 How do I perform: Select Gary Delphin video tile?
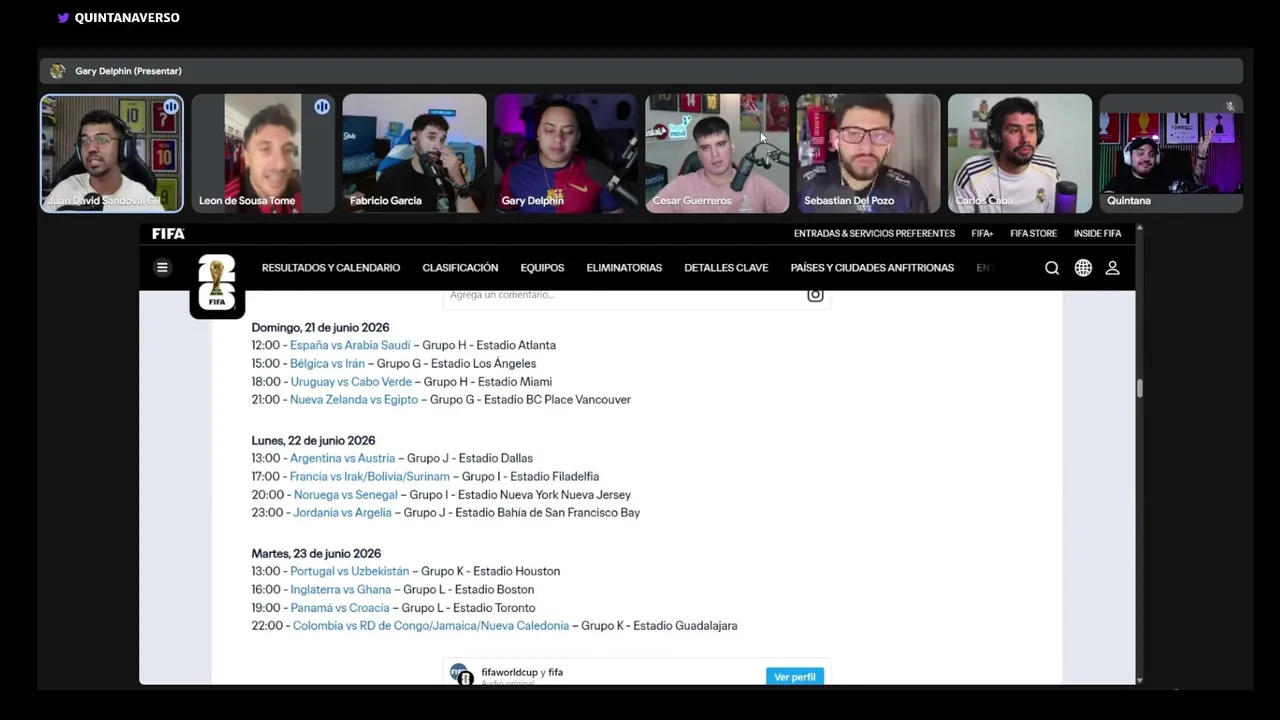[x=566, y=153]
